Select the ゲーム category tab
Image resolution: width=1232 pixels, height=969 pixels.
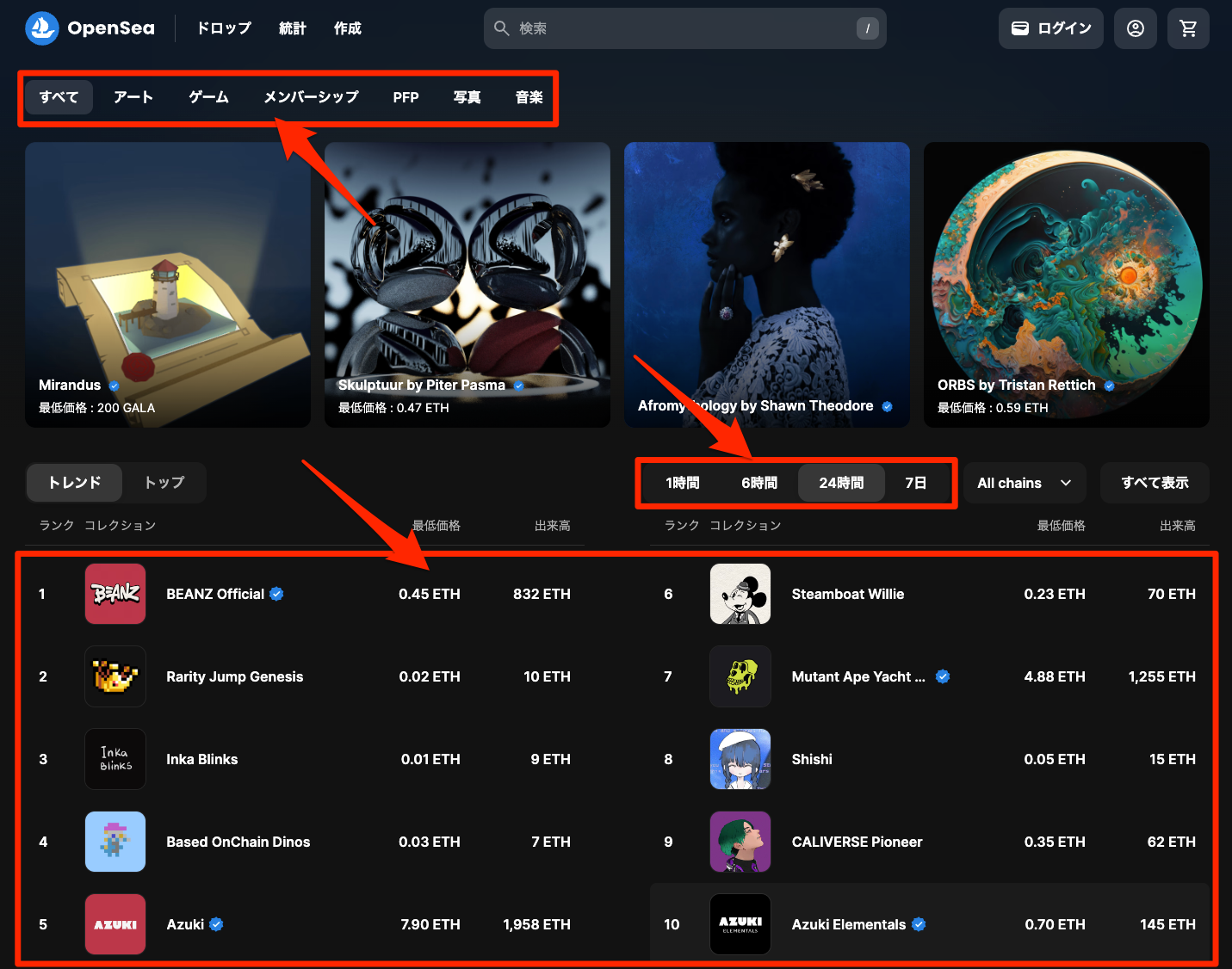pyautogui.click(x=208, y=97)
